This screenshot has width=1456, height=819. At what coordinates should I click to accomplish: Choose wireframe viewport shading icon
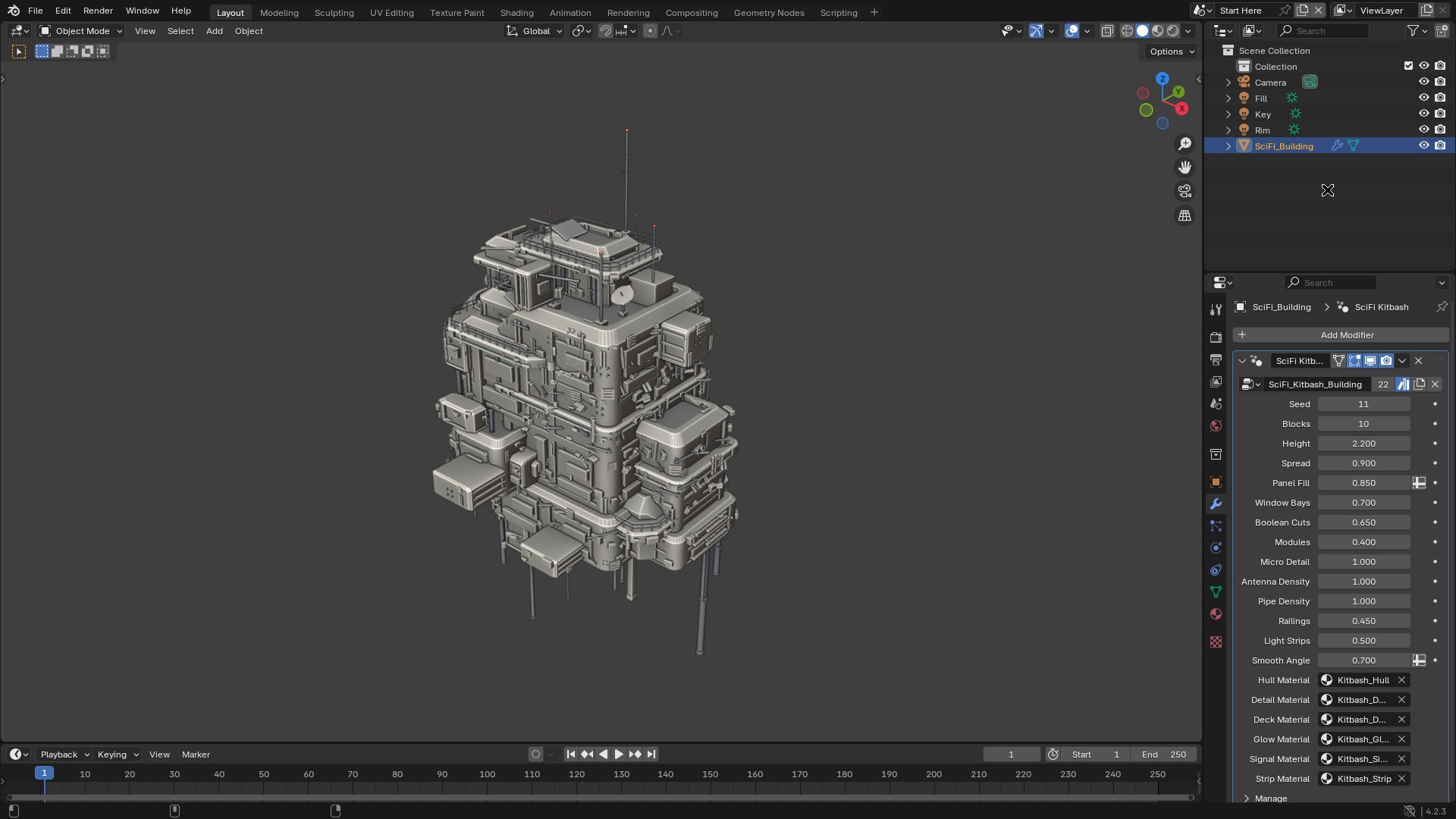pos(1127,31)
